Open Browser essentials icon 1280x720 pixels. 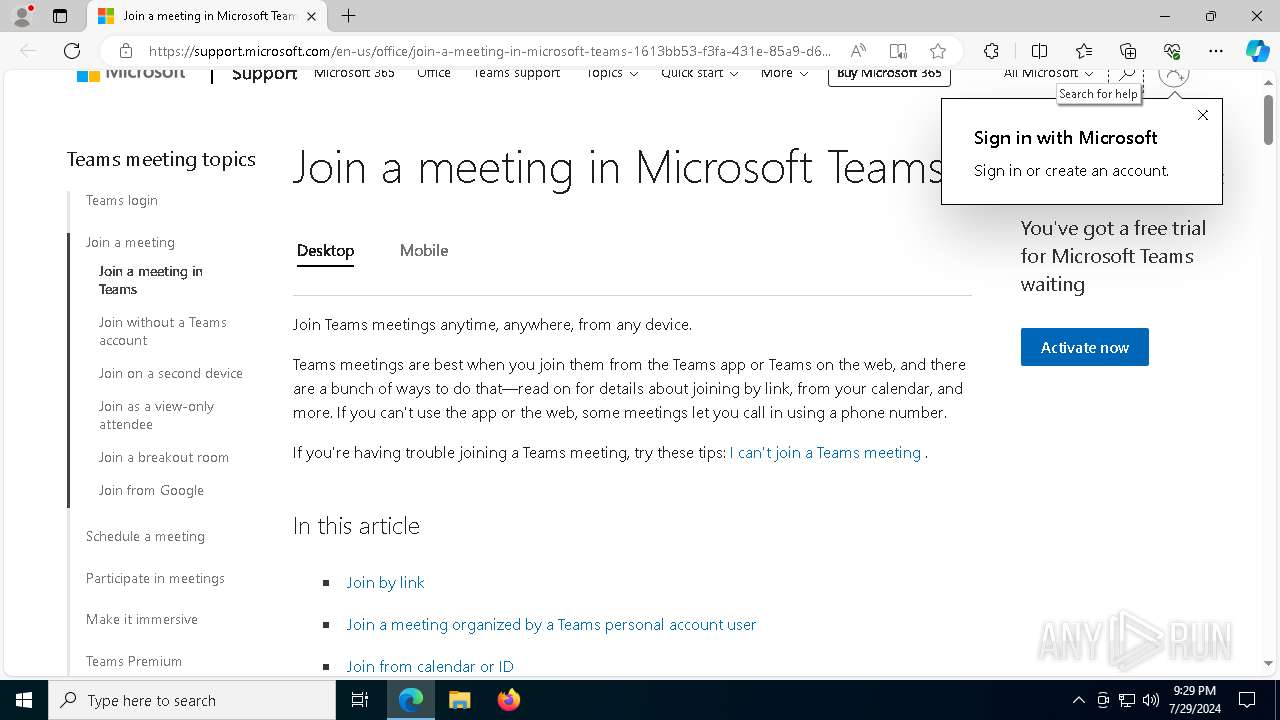pyautogui.click(x=1172, y=51)
